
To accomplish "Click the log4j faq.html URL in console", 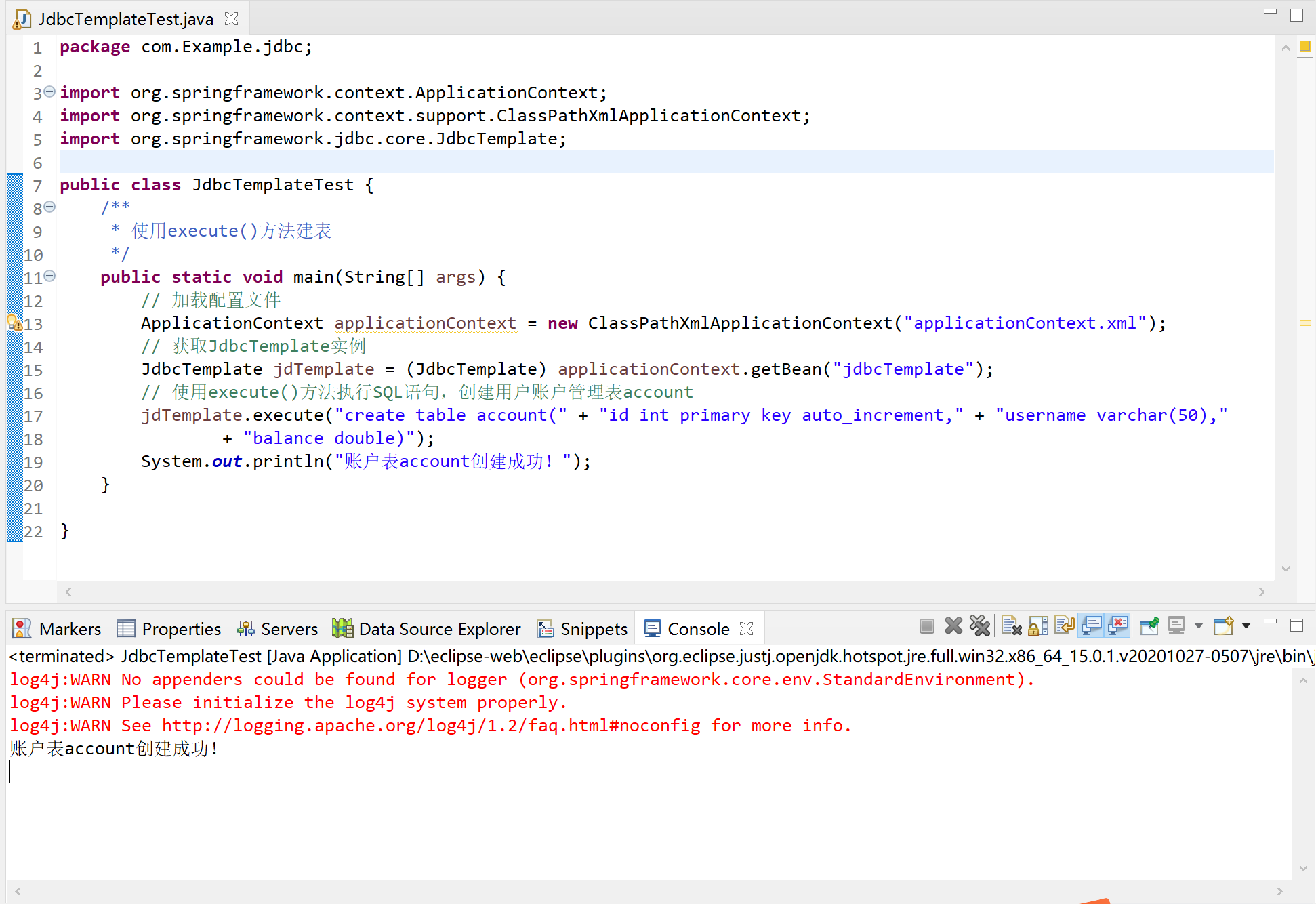I will [431, 726].
